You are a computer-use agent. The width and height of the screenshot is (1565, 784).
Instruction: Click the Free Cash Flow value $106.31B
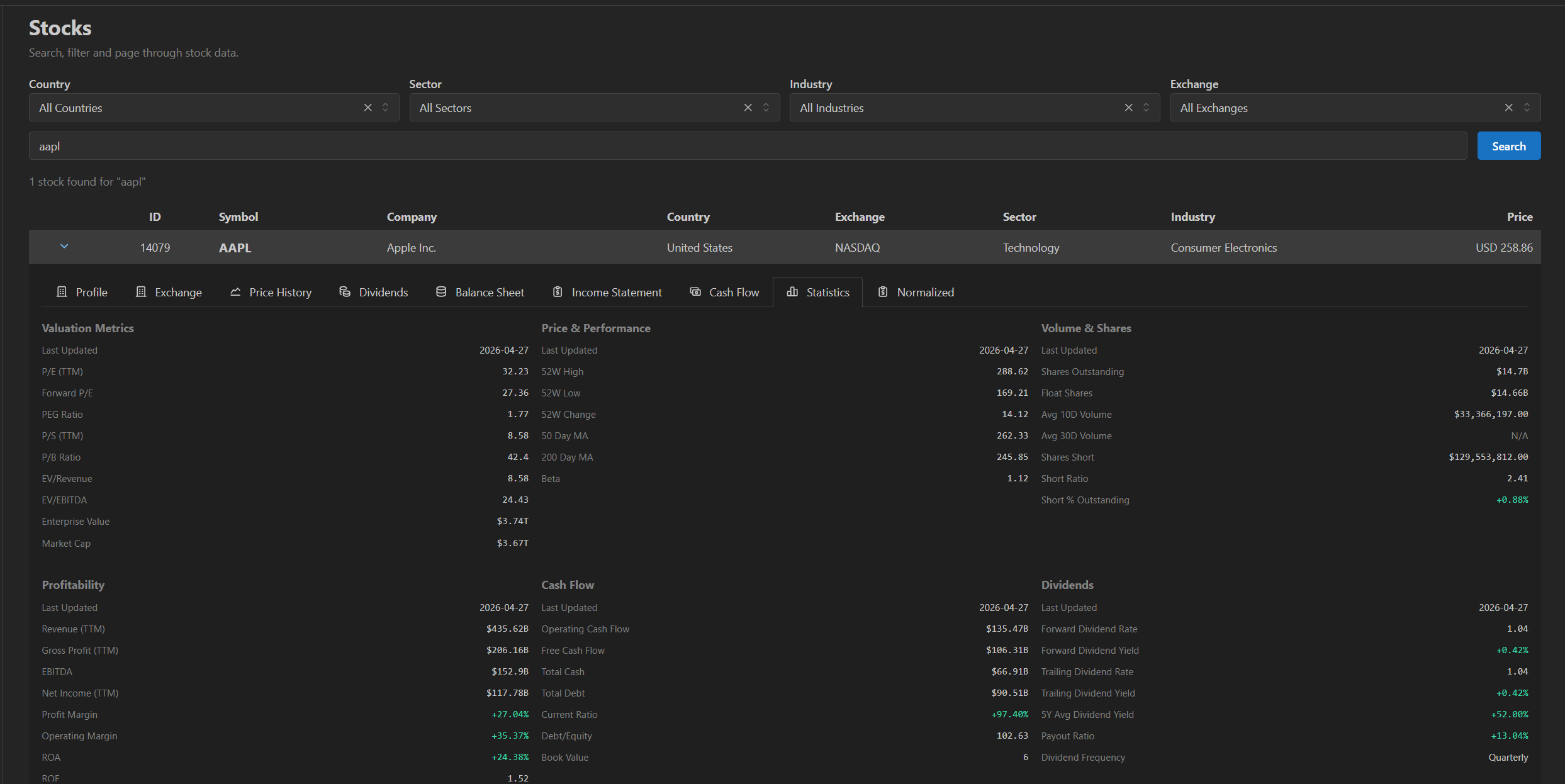(x=1007, y=651)
